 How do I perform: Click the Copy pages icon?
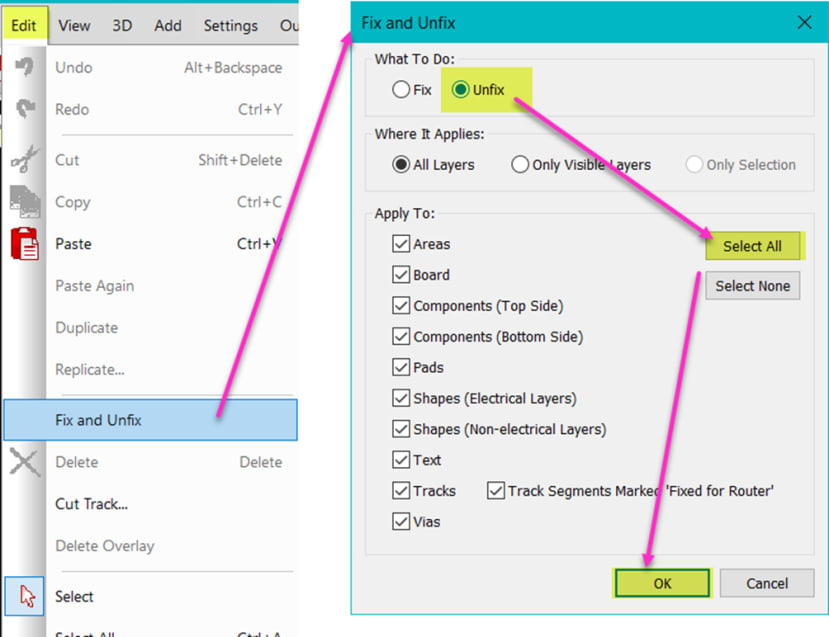click(24, 201)
